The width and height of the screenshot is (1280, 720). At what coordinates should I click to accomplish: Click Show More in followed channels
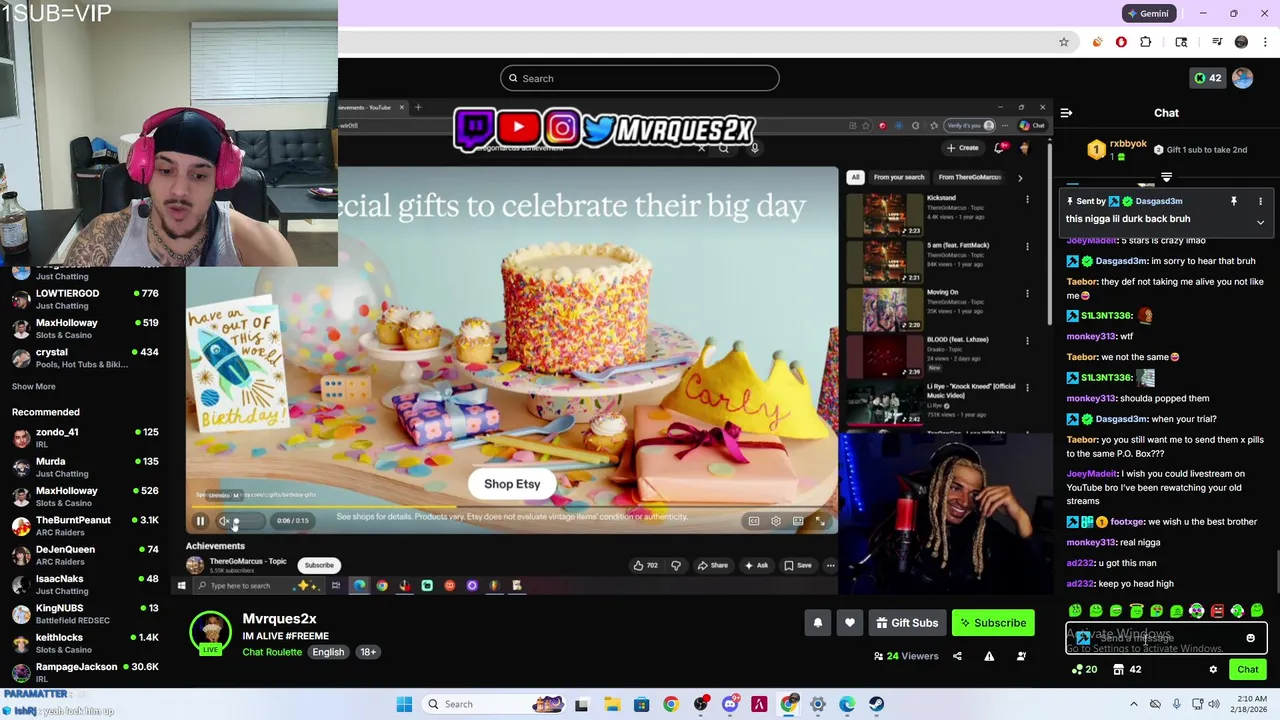pos(34,386)
